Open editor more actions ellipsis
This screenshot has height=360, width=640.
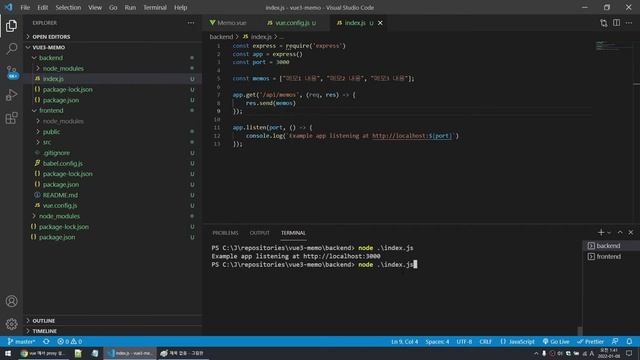click(x=629, y=23)
